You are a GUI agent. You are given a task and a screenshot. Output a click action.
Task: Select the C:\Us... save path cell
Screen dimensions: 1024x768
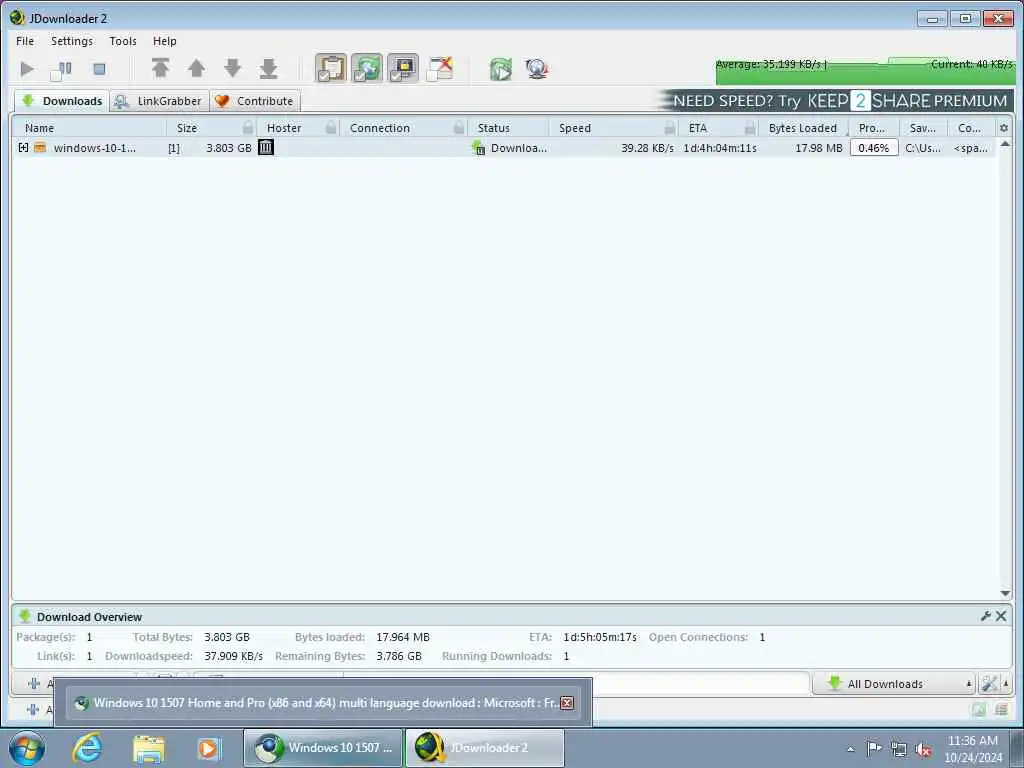click(x=923, y=148)
